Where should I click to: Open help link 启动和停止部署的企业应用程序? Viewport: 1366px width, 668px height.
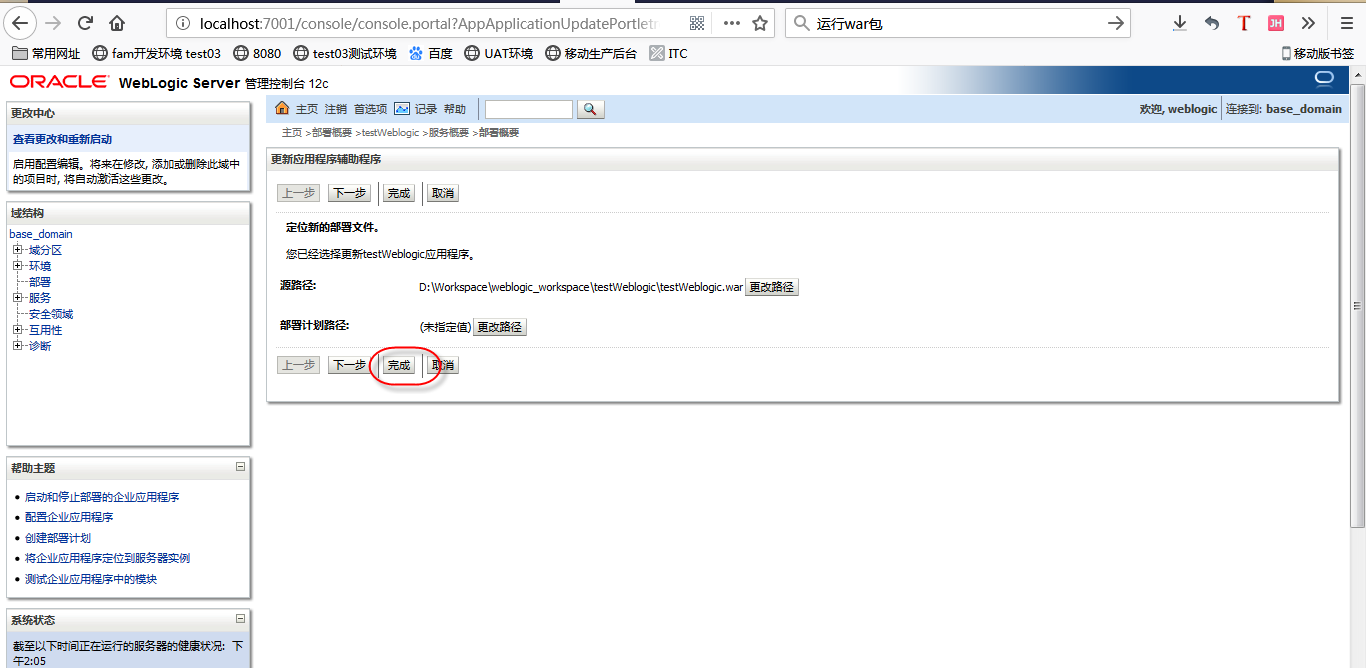tap(102, 497)
